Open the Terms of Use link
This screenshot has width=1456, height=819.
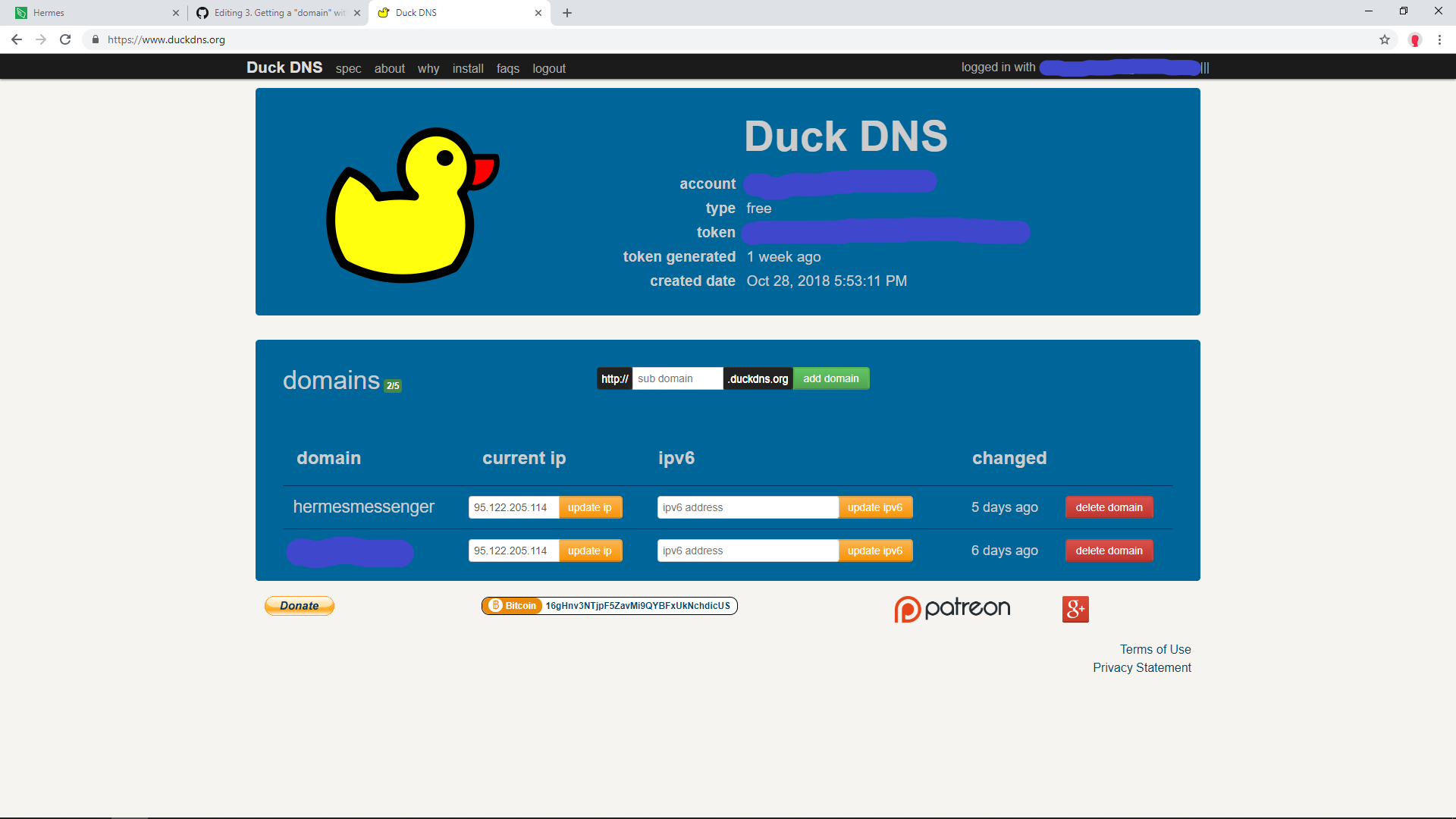pyautogui.click(x=1155, y=649)
